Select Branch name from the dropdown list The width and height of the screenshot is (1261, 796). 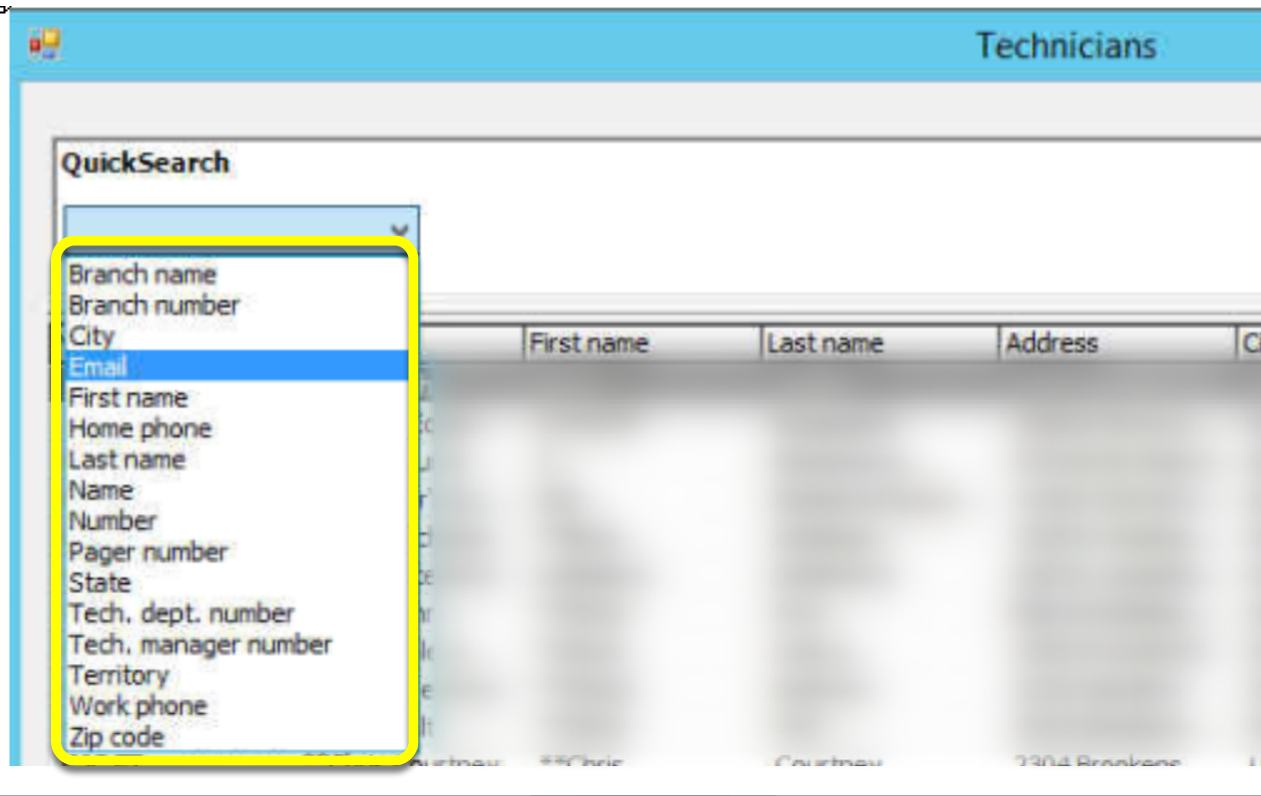point(236,274)
